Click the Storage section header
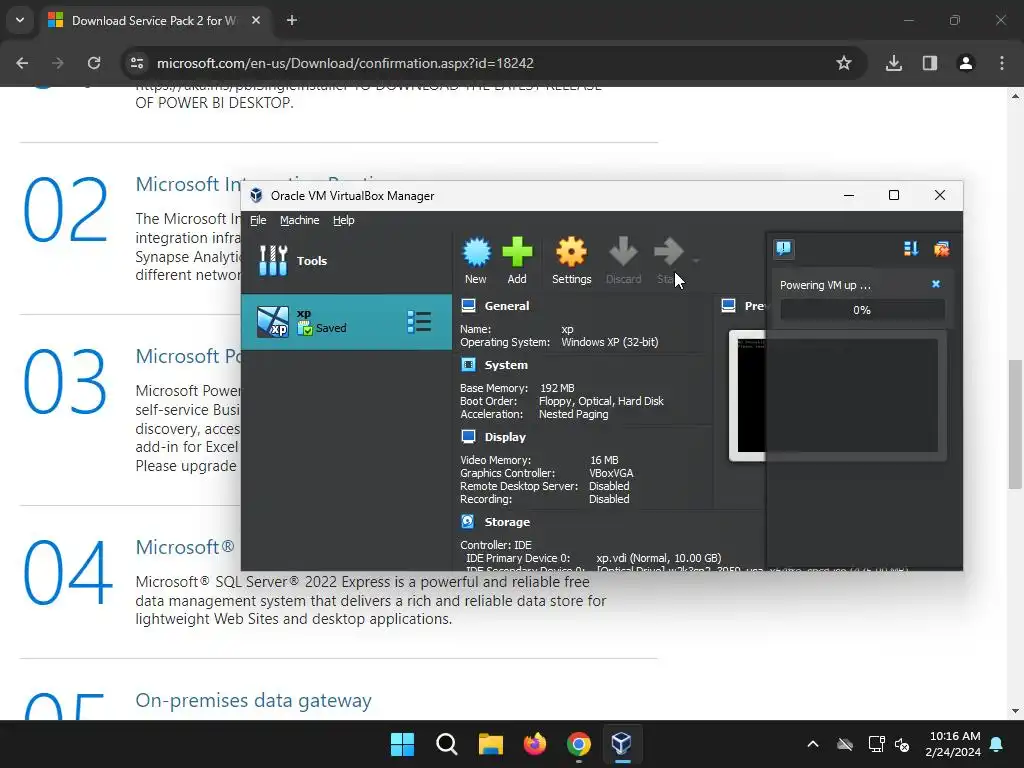The width and height of the screenshot is (1024, 768). click(507, 522)
